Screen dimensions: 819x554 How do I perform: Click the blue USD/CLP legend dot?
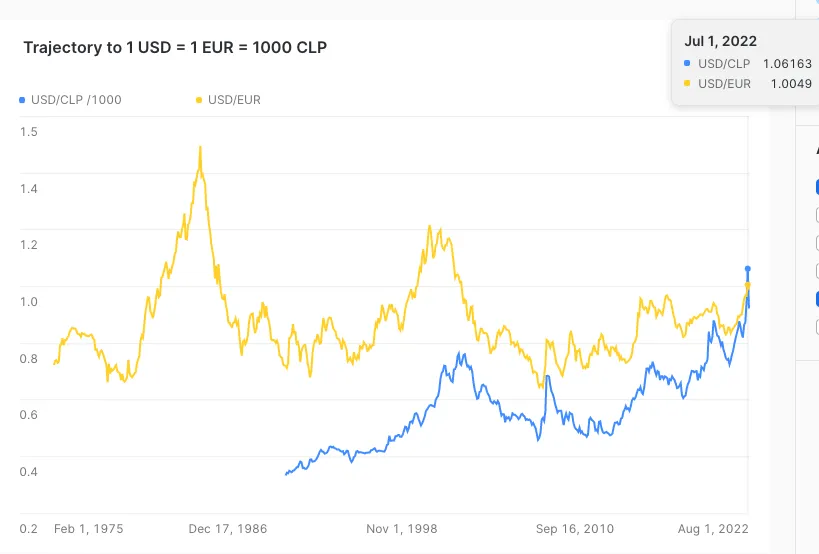[22, 100]
